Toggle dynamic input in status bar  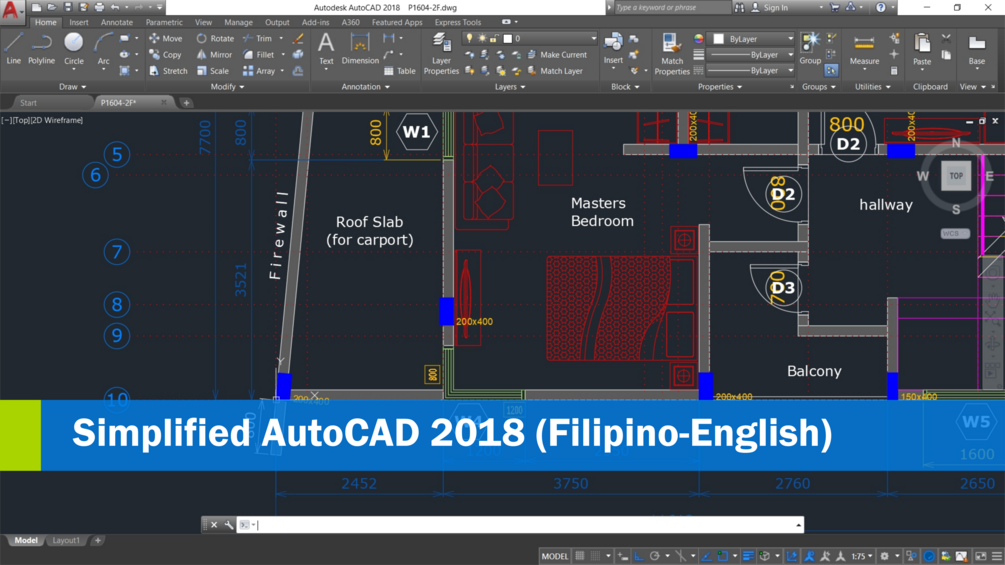coord(622,556)
